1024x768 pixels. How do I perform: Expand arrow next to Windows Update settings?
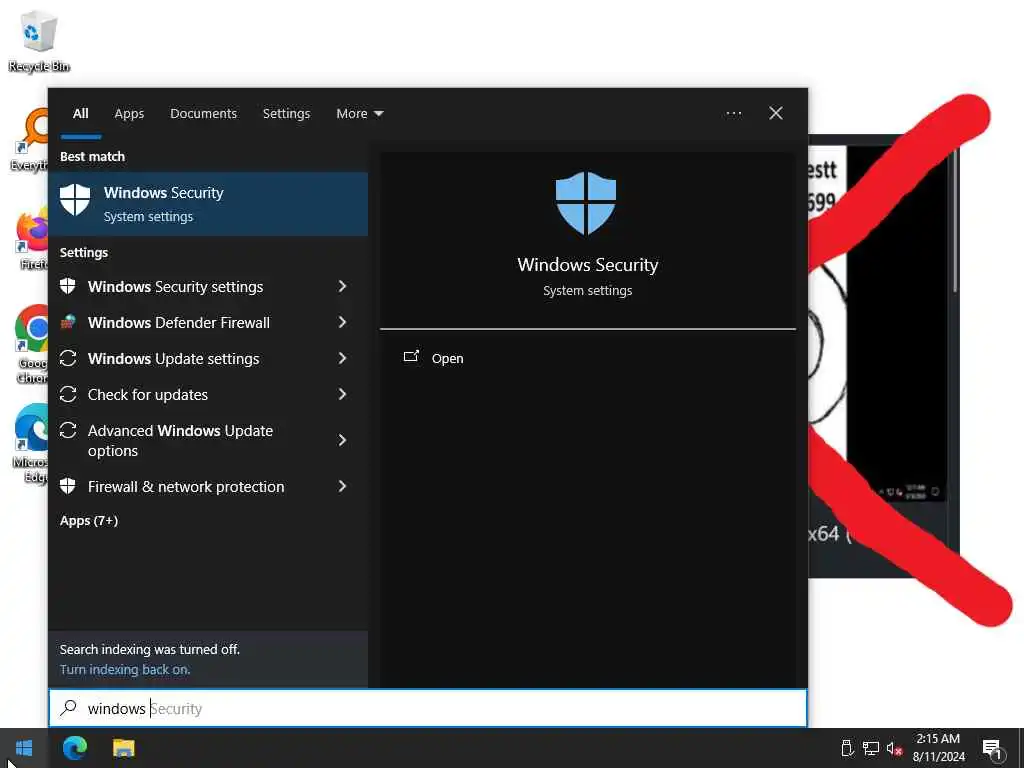342,358
